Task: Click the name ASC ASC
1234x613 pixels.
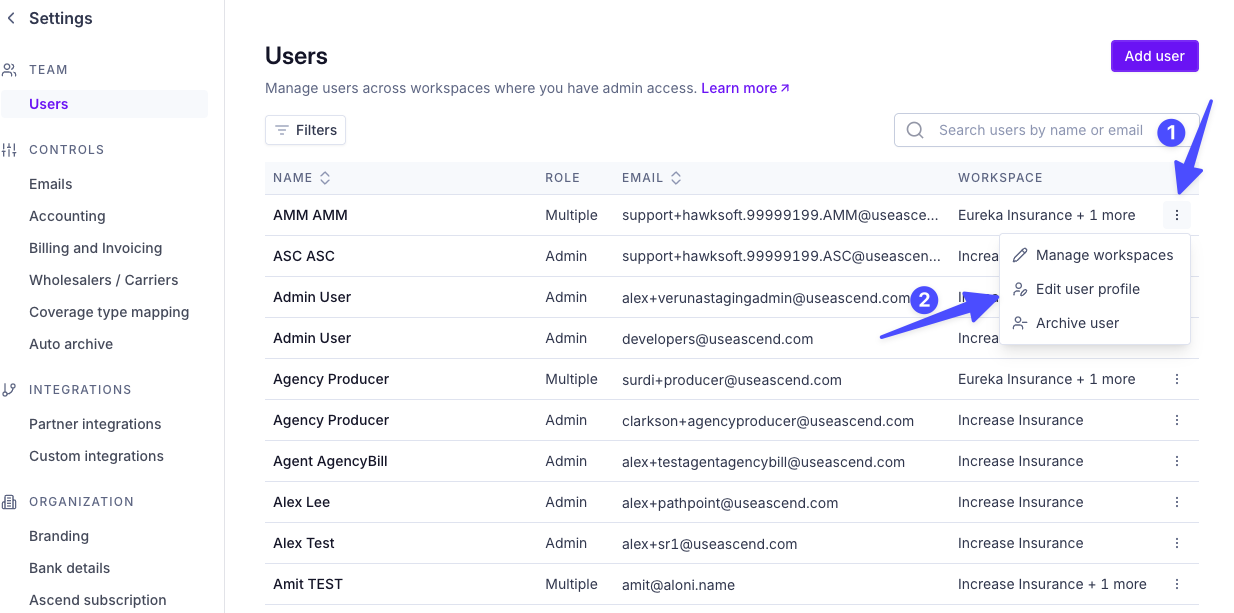Action: coord(304,256)
